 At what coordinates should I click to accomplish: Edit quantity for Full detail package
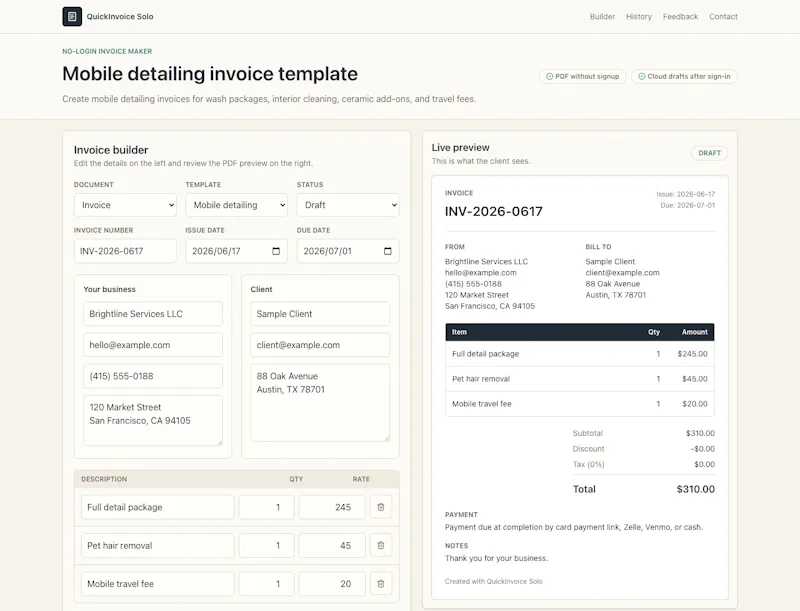tap(267, 507)
